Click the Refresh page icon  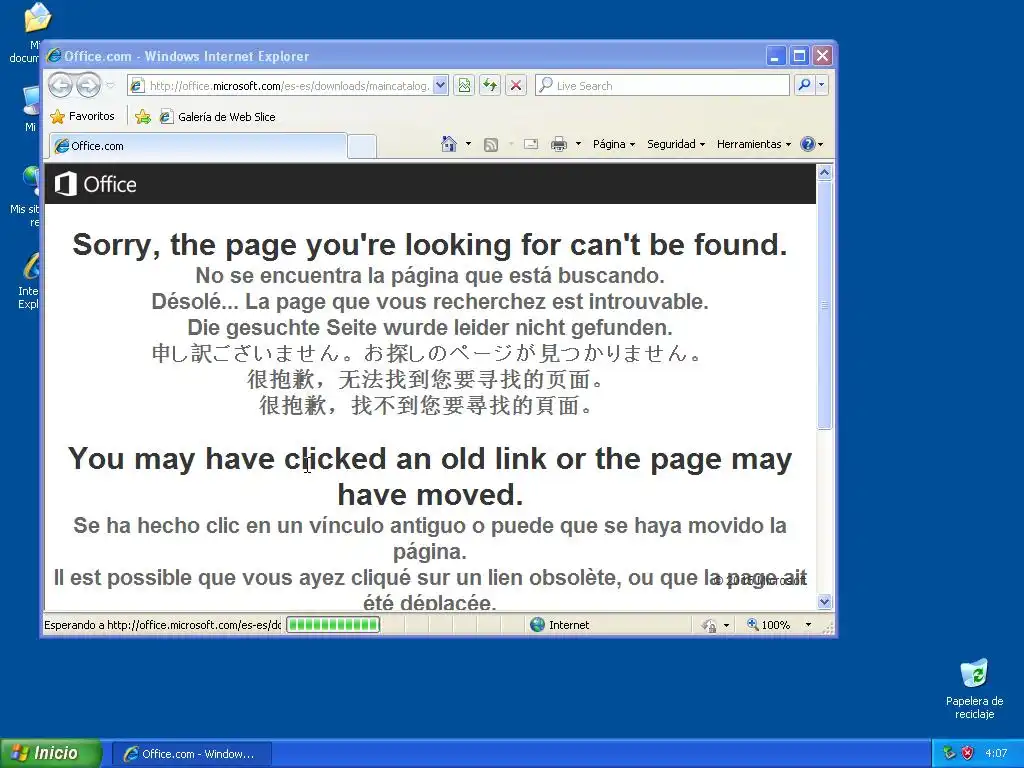click(x=490, y=85)
